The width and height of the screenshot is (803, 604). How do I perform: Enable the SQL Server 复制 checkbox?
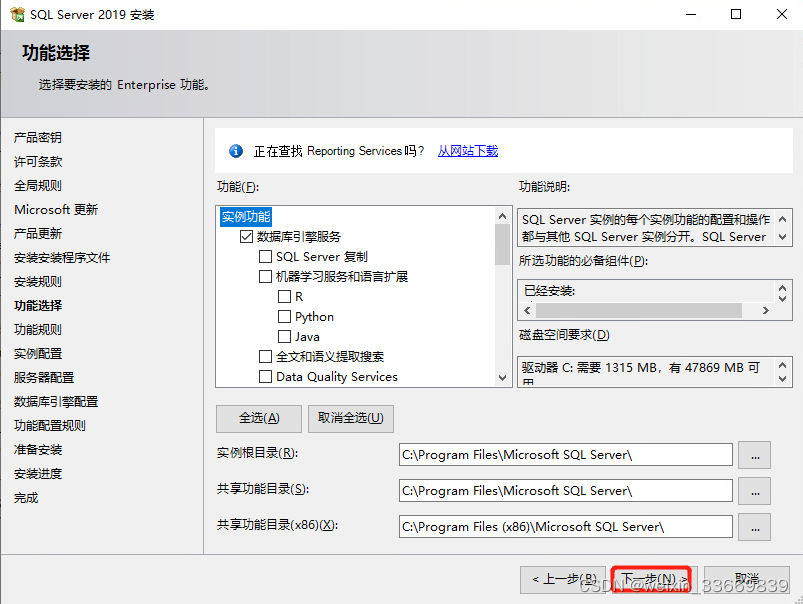pyautogui.click(x=265, y=256)
